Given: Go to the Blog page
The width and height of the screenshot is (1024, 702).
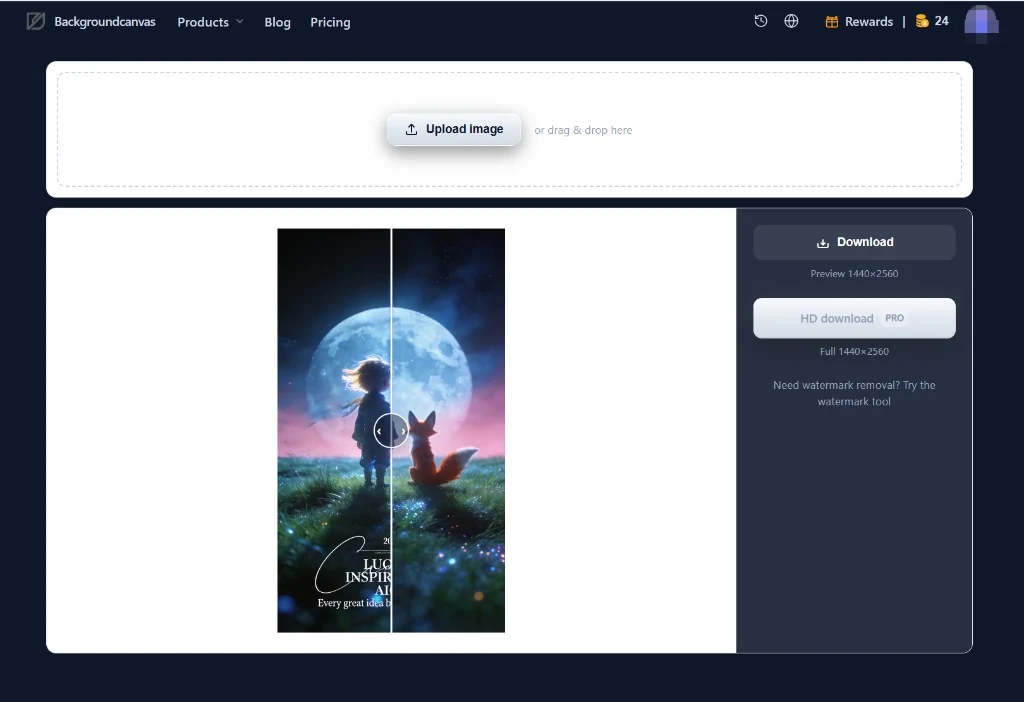Looking at the screenshot, I should (x=278, y=22).
